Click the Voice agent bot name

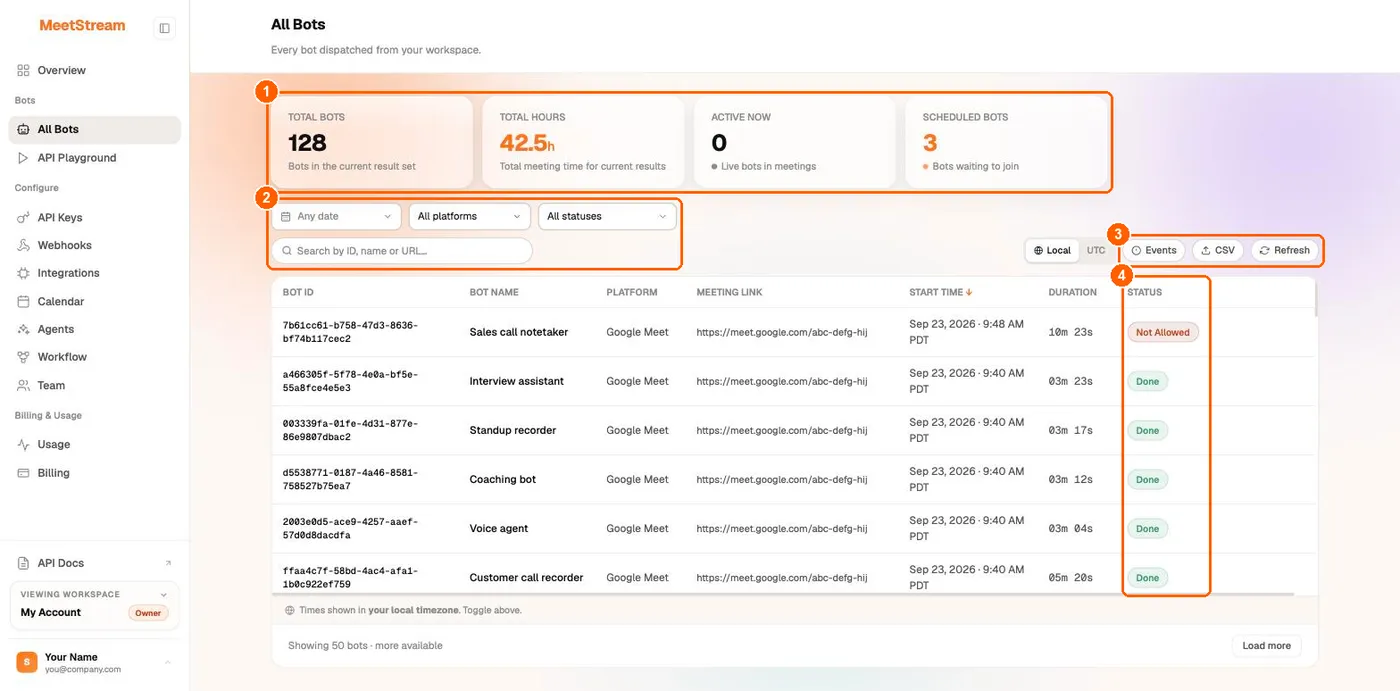[x=499, y=528]
